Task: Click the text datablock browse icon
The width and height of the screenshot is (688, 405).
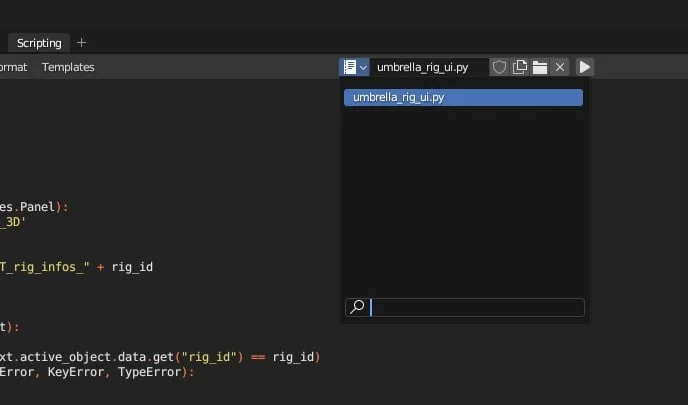Action: [x=350, y=67]
